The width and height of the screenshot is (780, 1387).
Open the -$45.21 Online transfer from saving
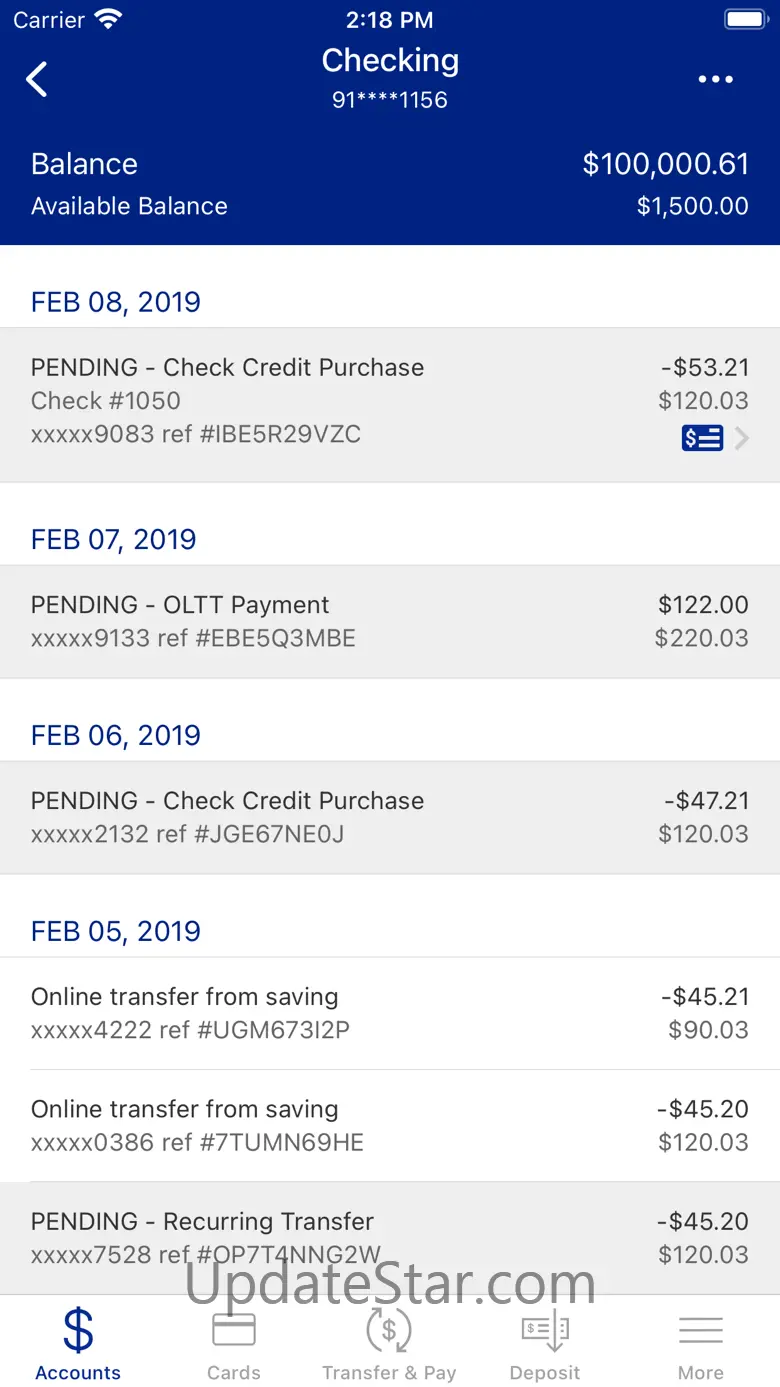point(390,1013)
